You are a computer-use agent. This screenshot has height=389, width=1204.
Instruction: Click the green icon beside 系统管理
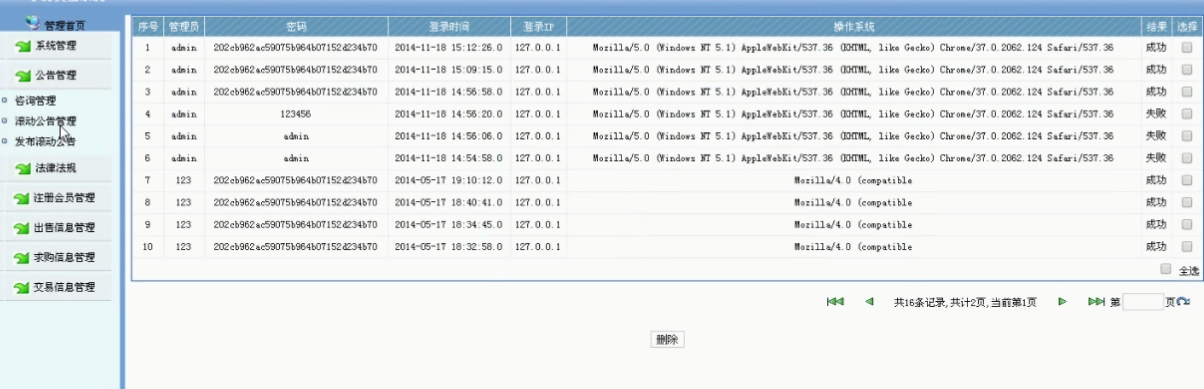point(22,46)
